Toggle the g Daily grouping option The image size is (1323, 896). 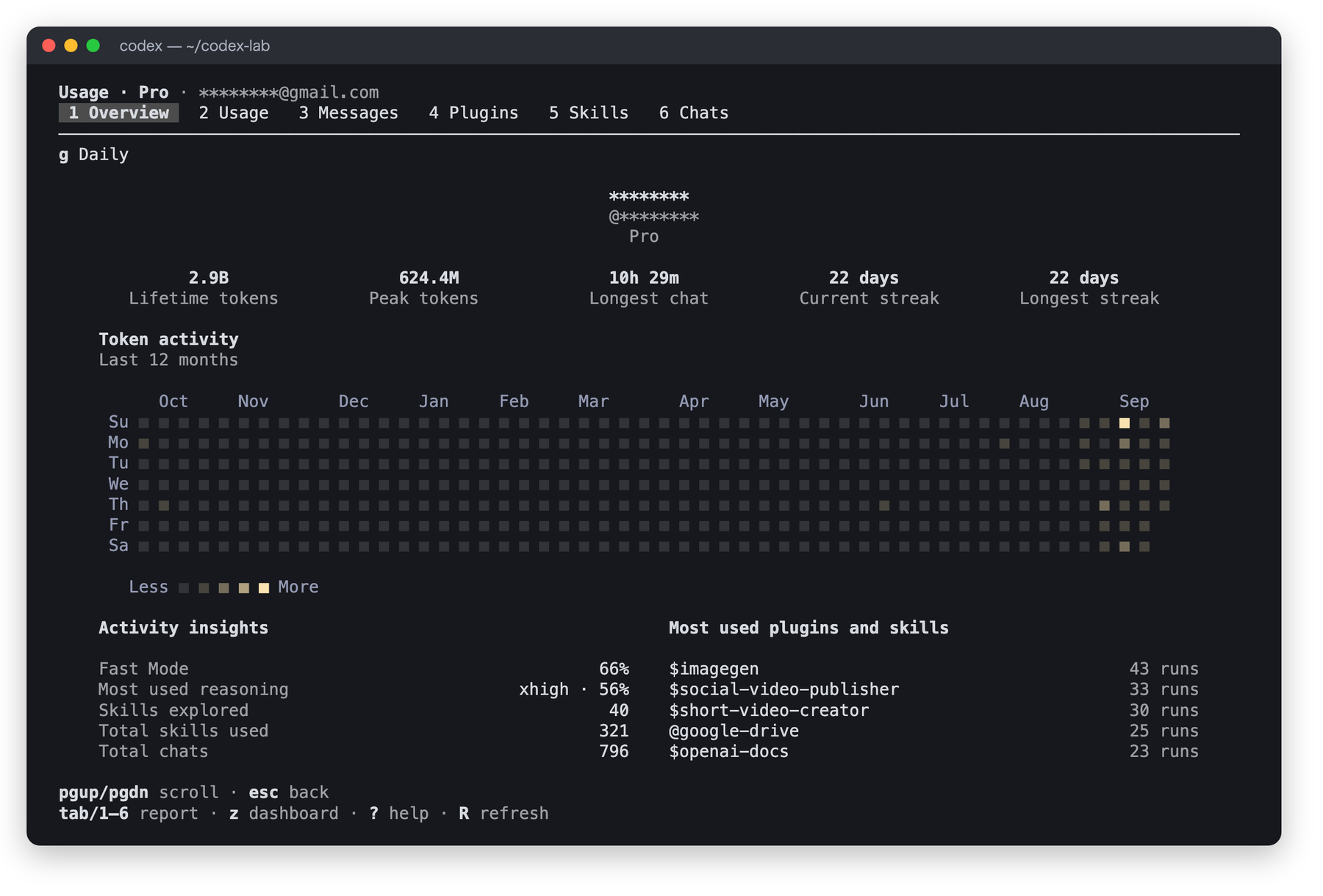click(93, 154)
